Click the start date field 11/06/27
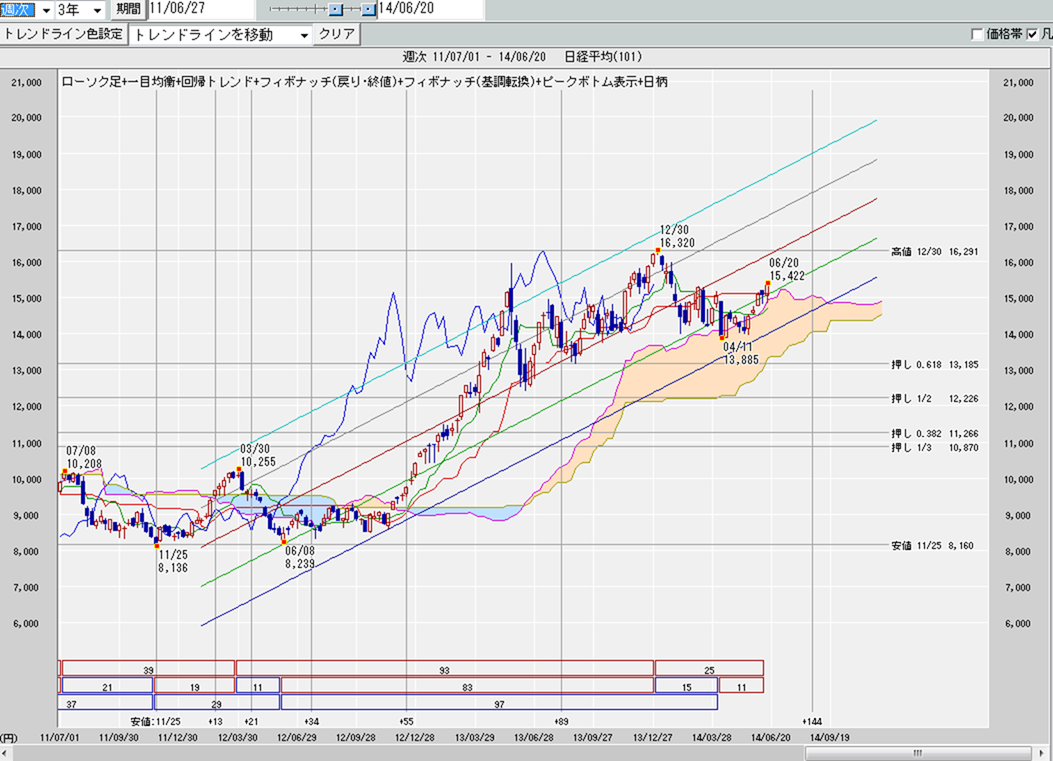The height and width of the screenshot is (761, 1053). (x=200, y=9)
